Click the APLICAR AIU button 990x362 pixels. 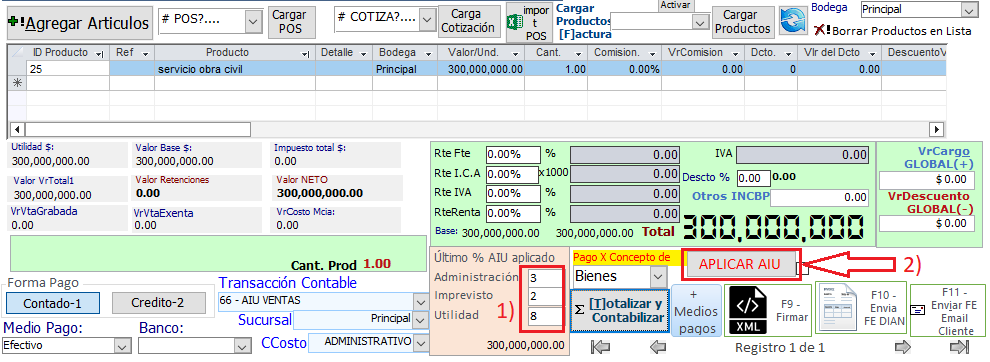click(x=739, y=264)
